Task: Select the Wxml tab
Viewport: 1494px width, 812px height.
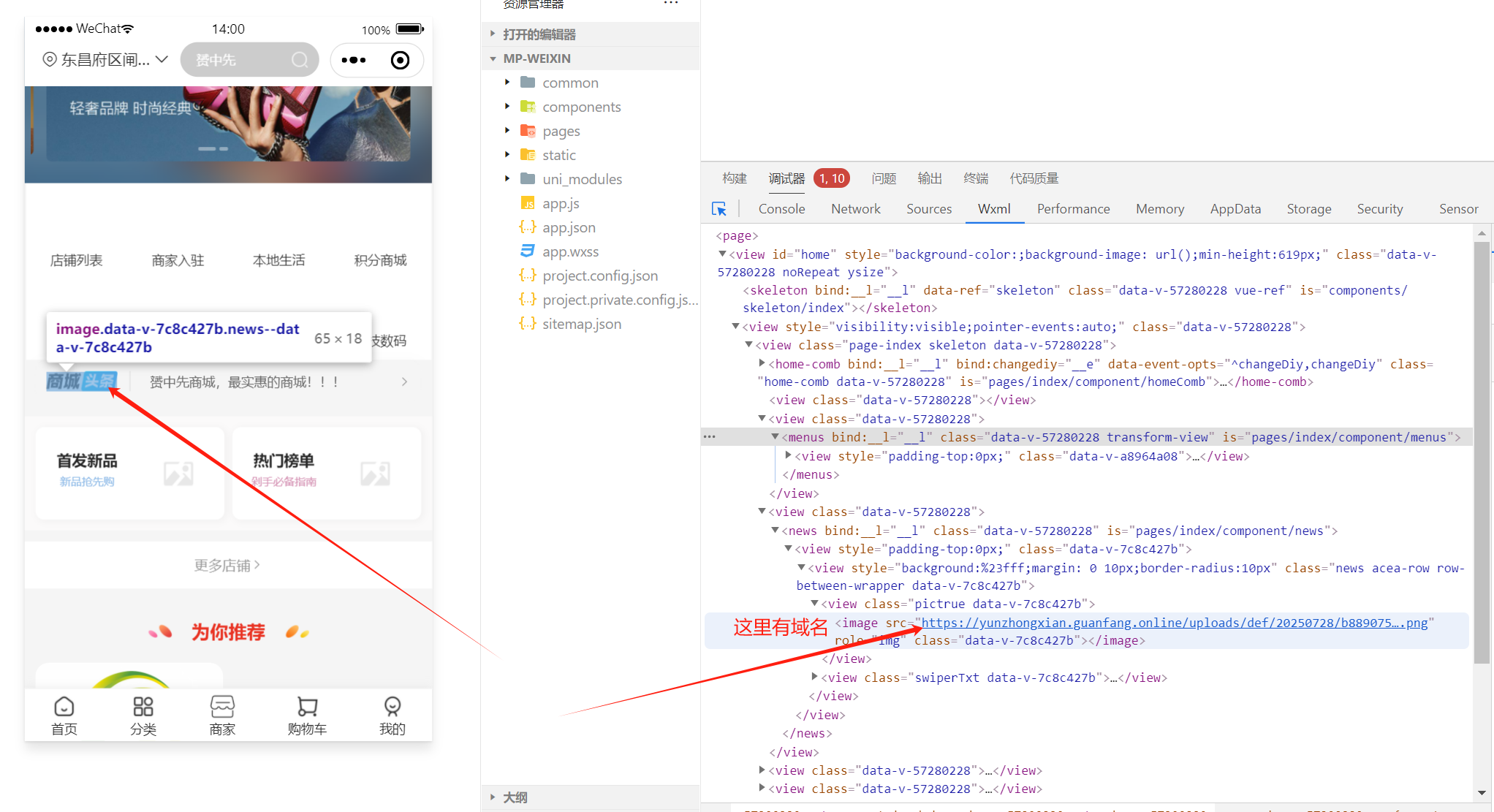Action: click(994, 209)
